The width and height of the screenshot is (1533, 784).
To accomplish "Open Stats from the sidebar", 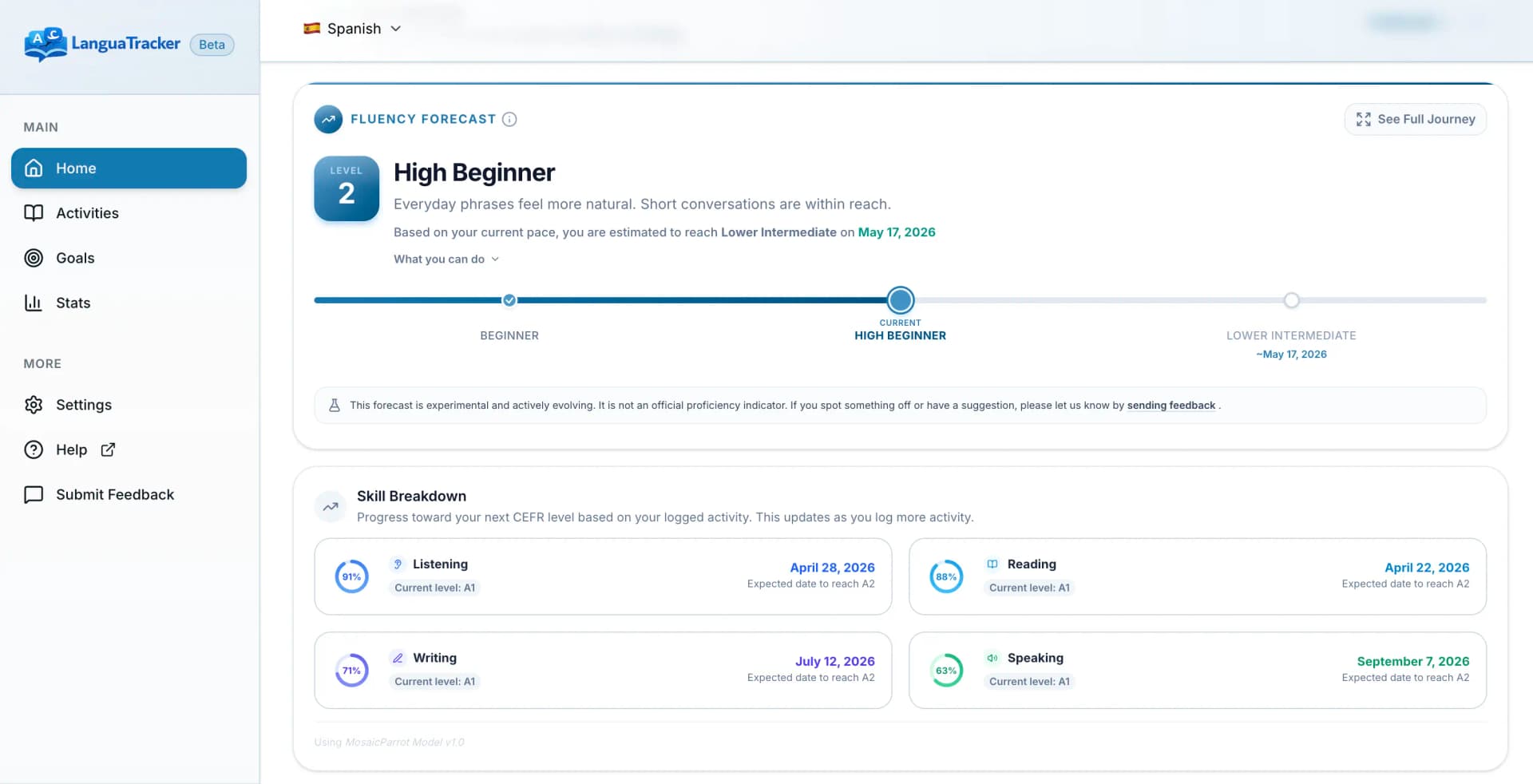I will 73,303.
